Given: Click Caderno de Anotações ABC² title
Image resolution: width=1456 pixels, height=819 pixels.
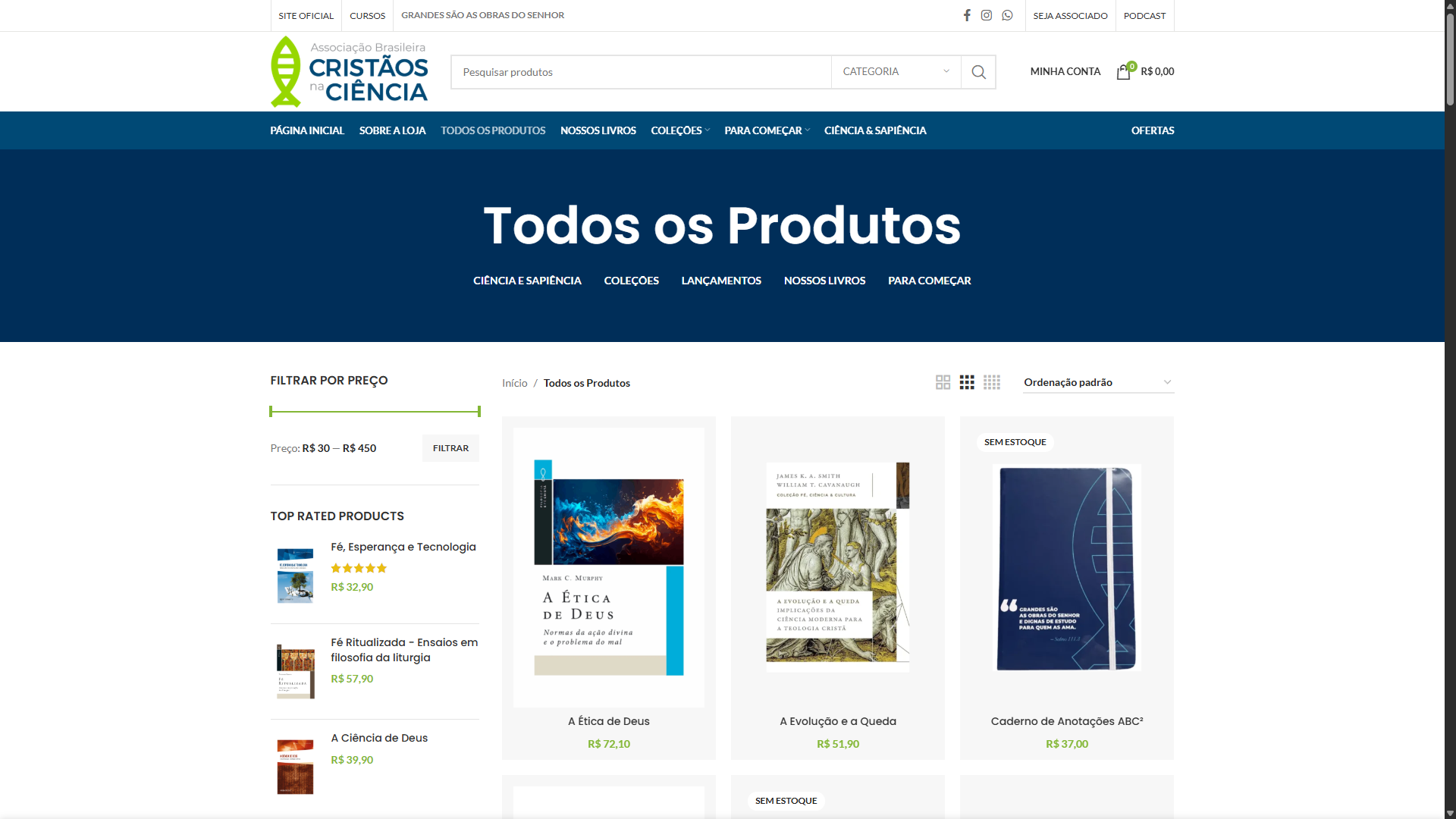Looking at the screenshot, I should pos(1067,721).
